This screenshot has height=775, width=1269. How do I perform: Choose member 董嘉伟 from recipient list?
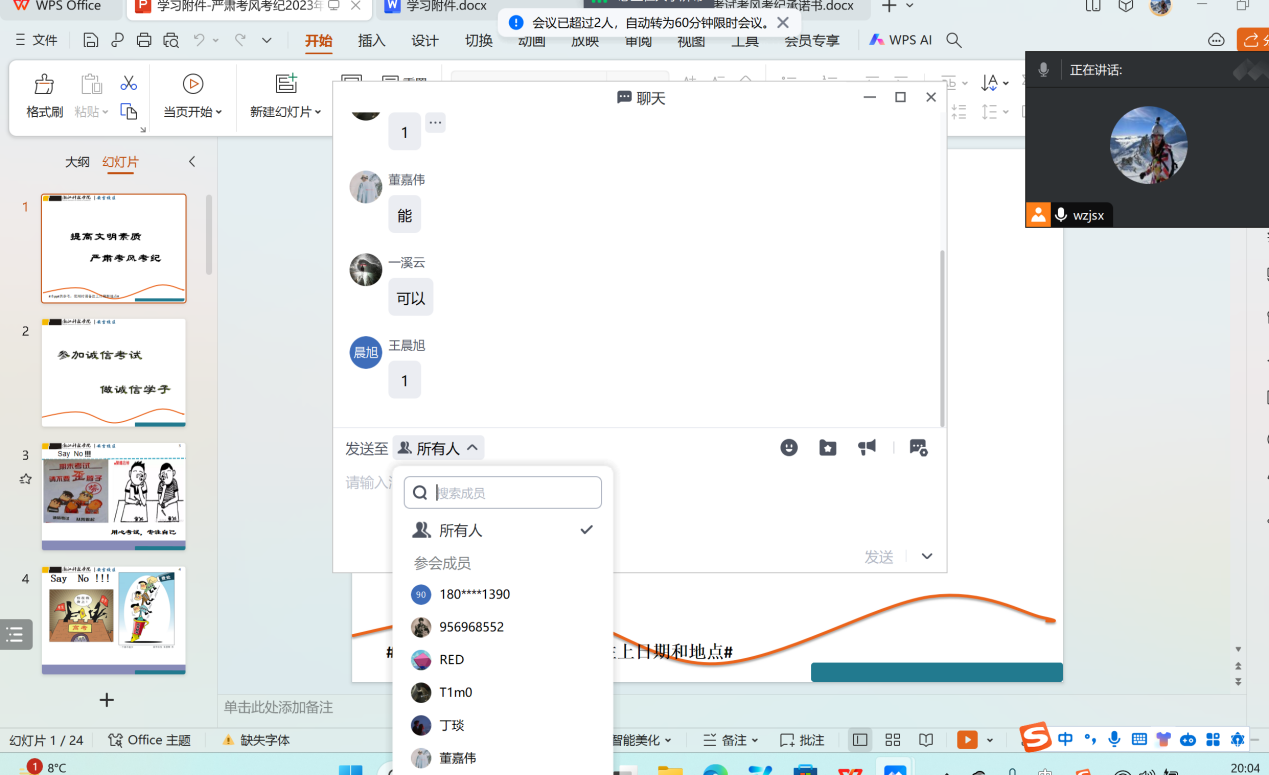pos(457,758)
